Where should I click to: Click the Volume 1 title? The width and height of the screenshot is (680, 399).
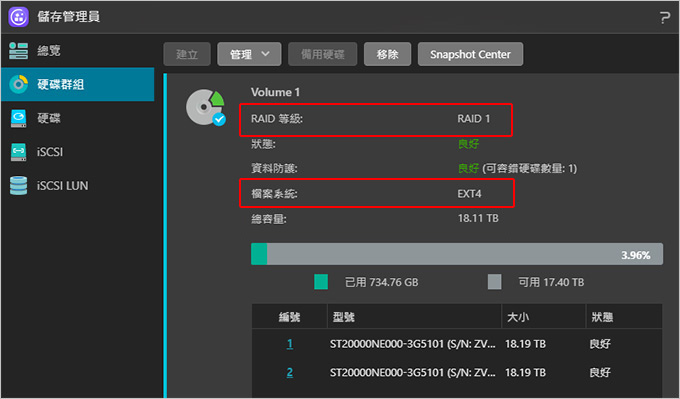(x=275, y=92)
